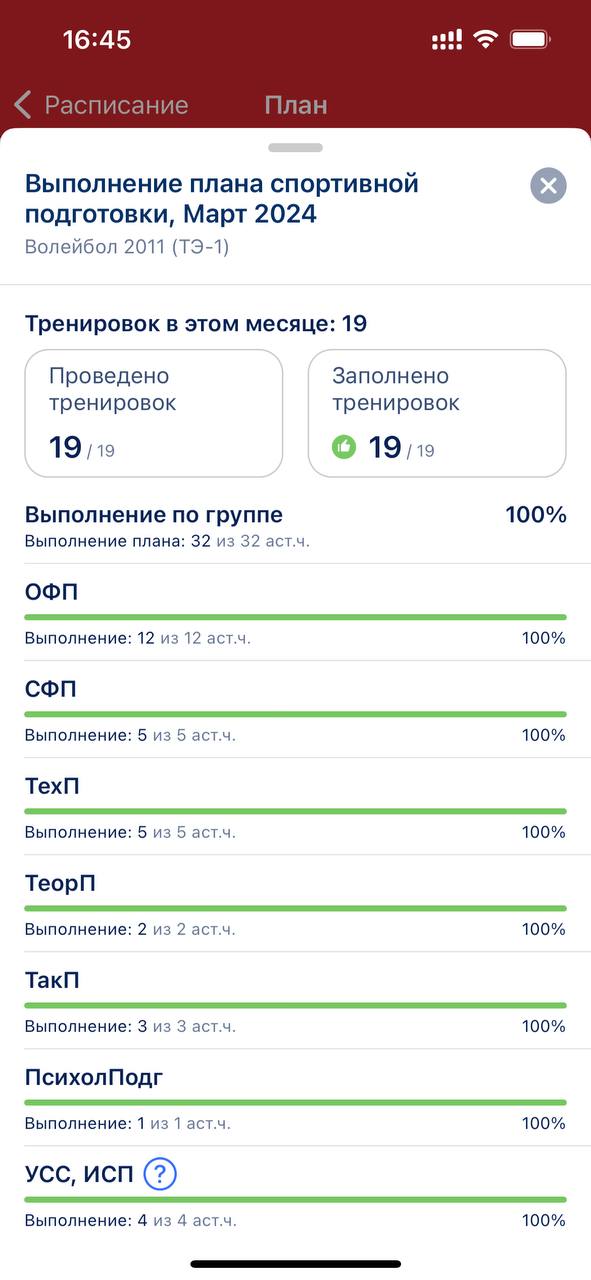This screenshot has width=591, height=1280.
Task: Tap the green thumbs-up icon
Action: [344, 447]
